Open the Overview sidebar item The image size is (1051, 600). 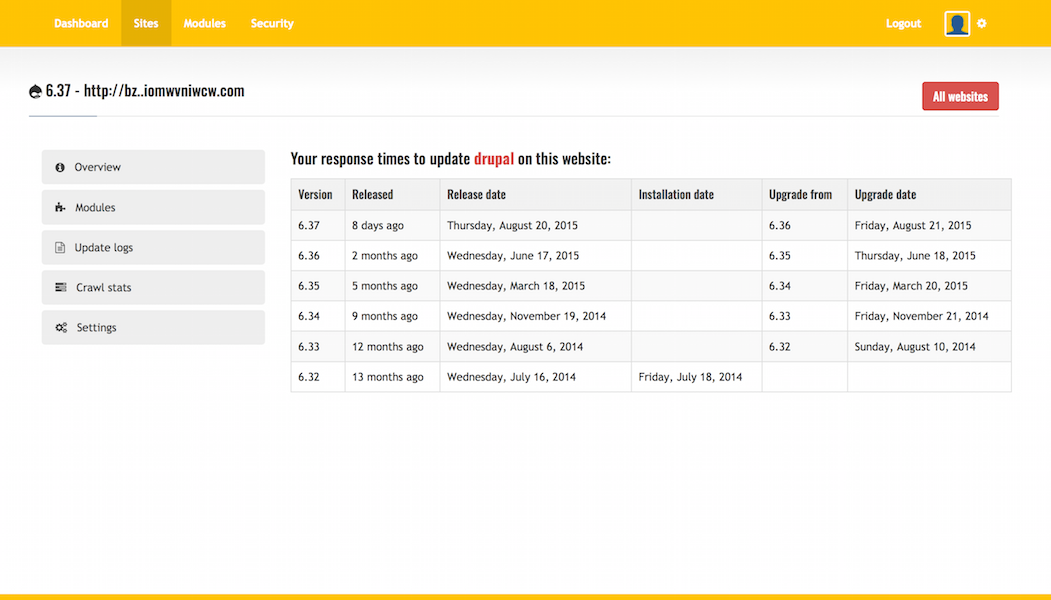[x=153, y=167]
